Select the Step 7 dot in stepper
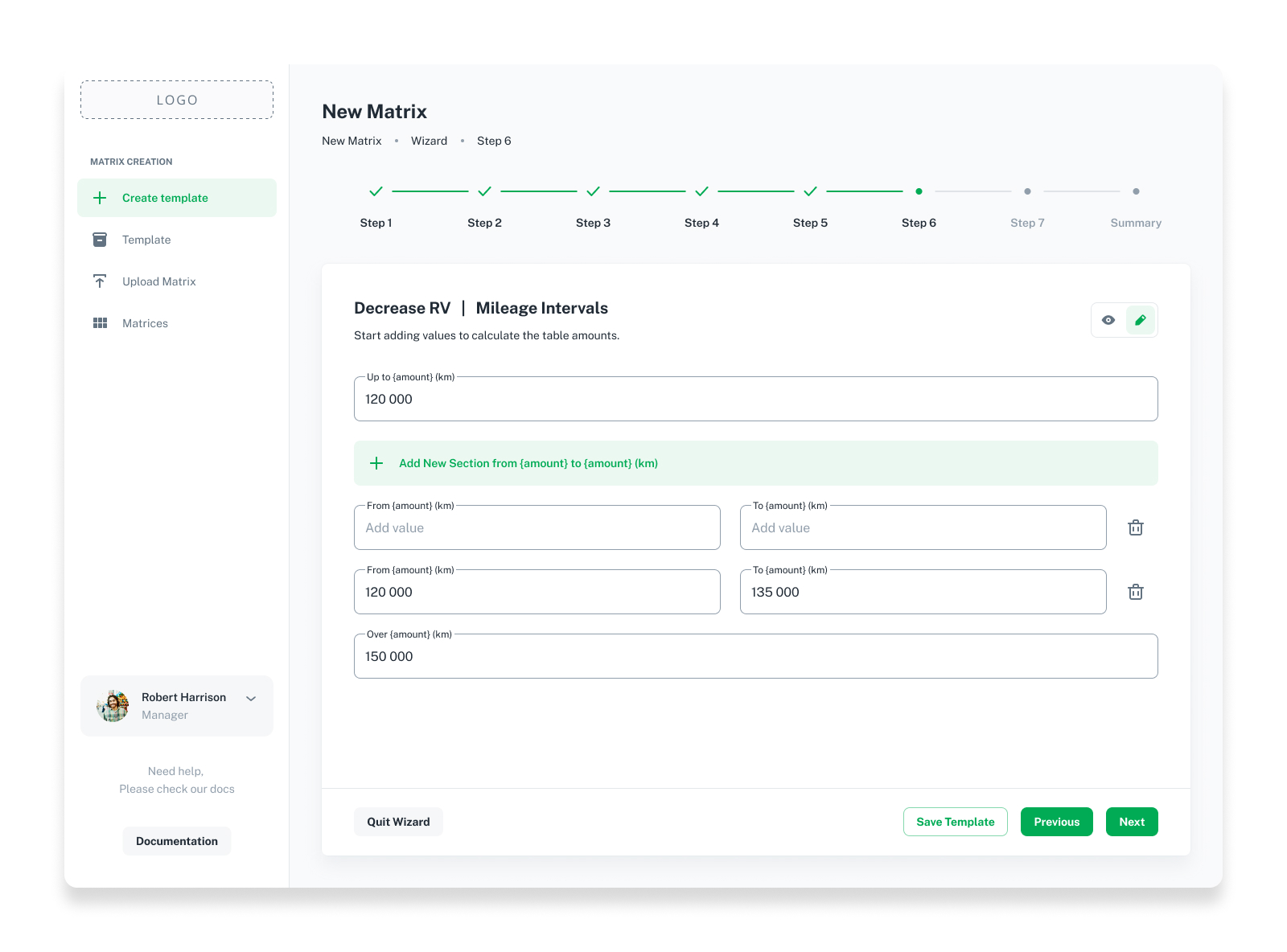 click(x=1027, y=191)
